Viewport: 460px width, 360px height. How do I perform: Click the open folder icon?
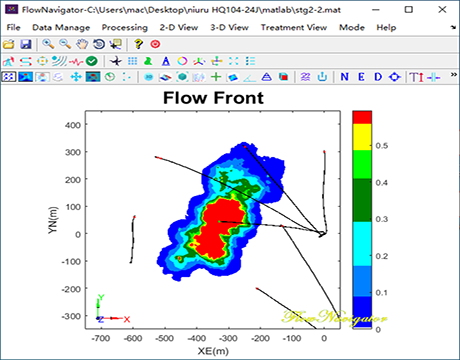coord(9,44)
